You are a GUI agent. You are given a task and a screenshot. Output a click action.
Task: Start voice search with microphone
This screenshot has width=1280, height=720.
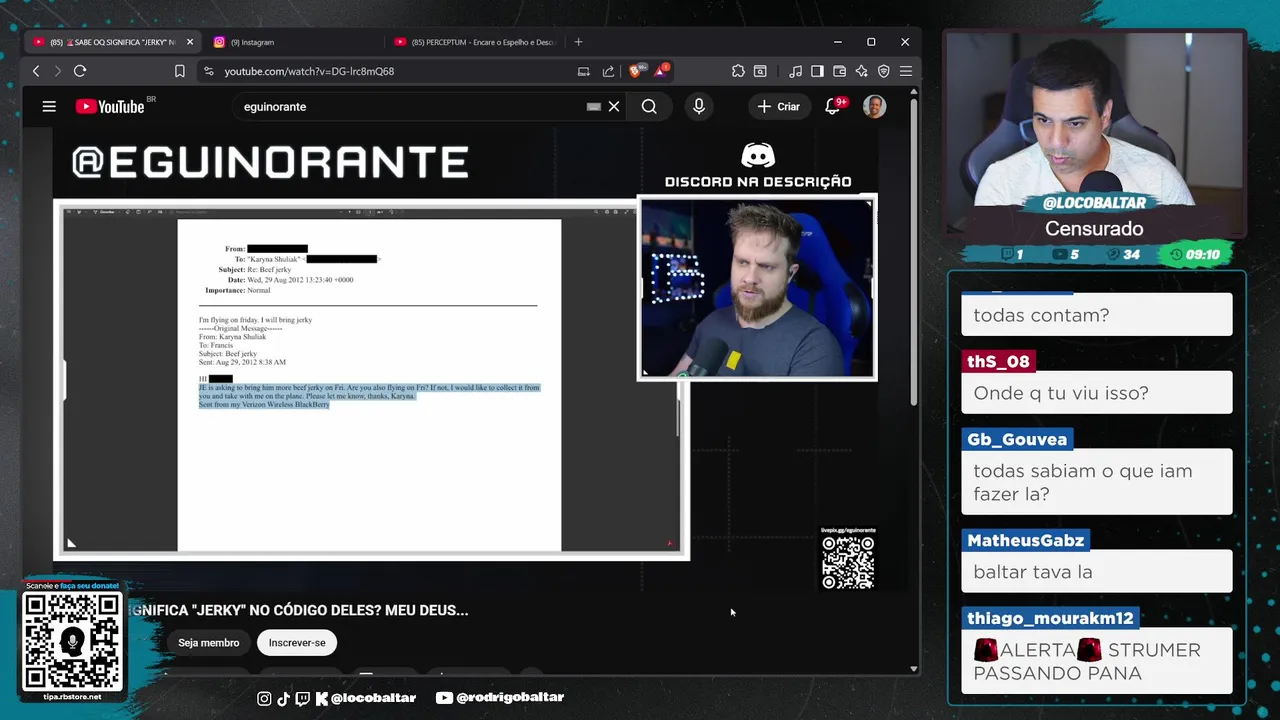click(699, 106)
